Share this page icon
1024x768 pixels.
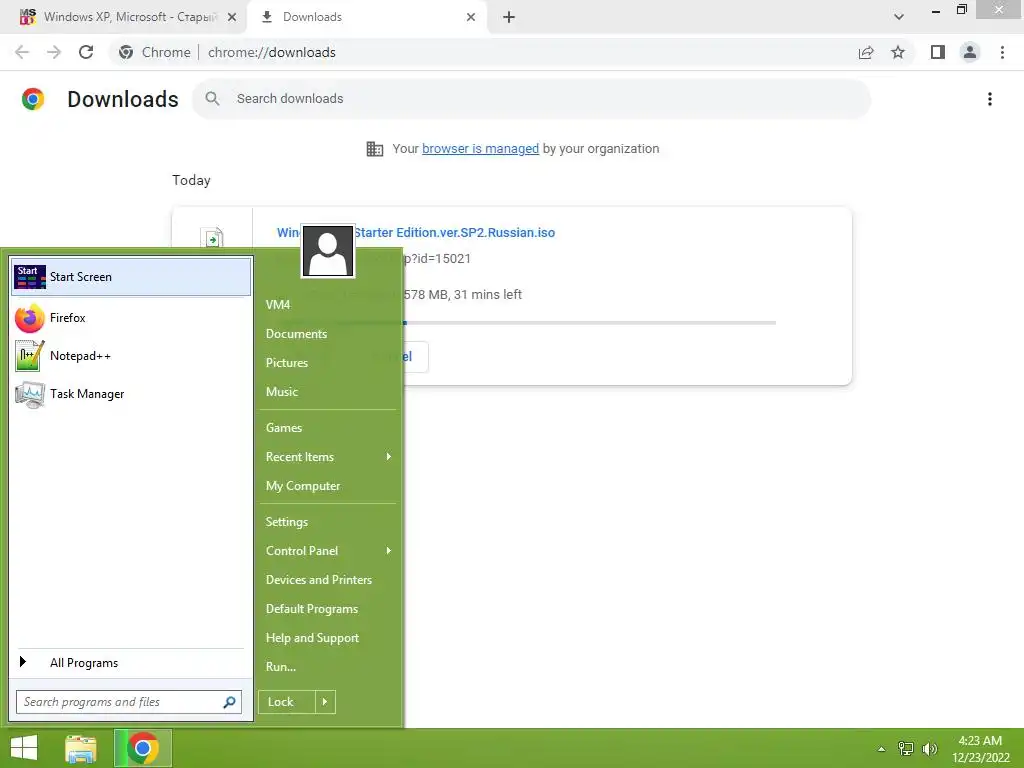coord(866,52)
